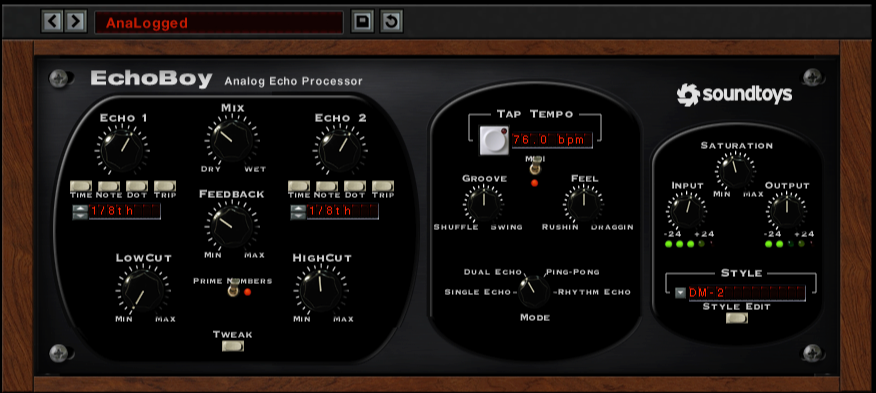The height and width of the screenshot is (393, 876).
Task: Open the Style dropdown arrow
Action: pyautogui.click(x=680, y=293)
